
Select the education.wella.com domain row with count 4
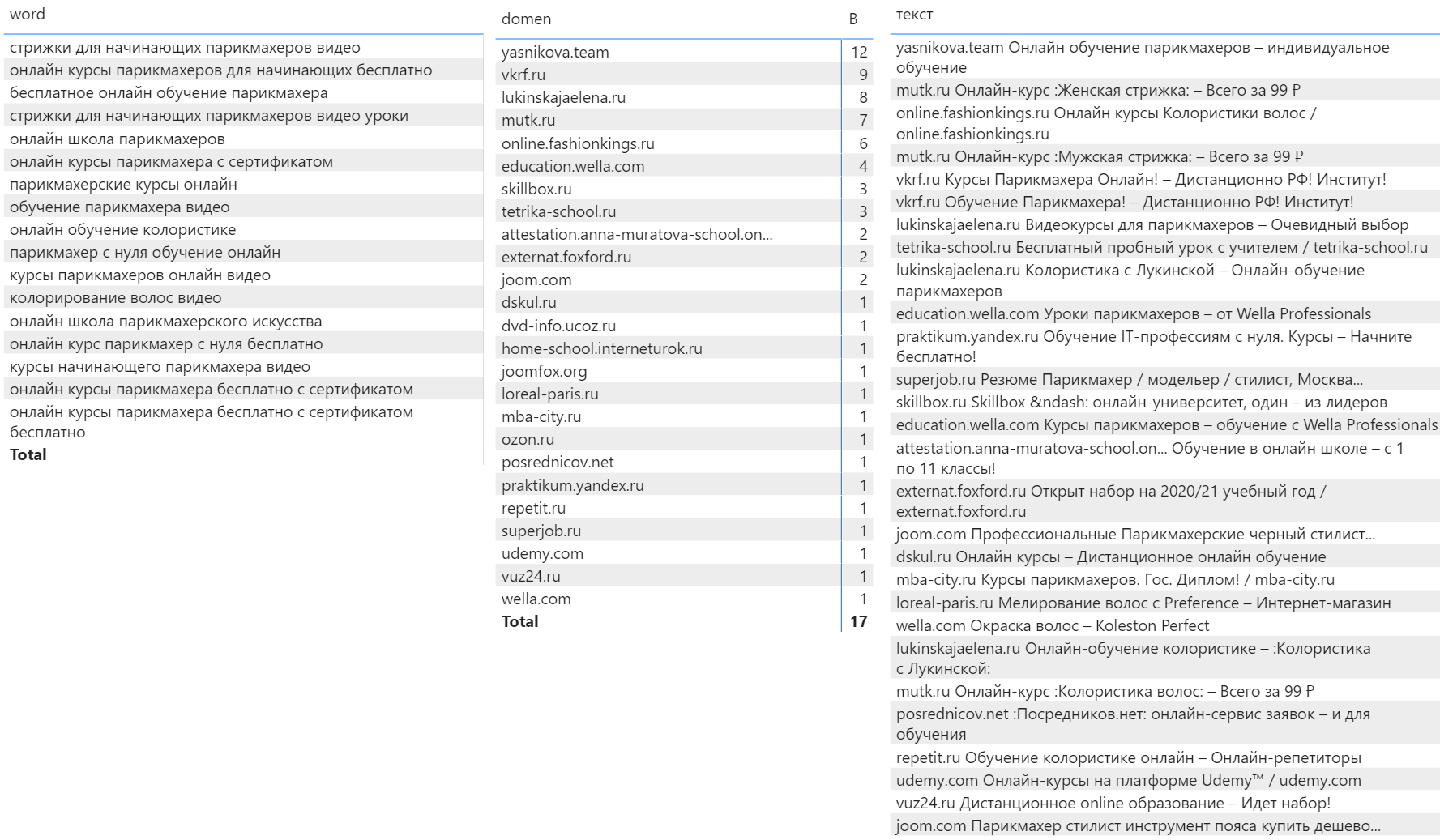click(573, 167)
